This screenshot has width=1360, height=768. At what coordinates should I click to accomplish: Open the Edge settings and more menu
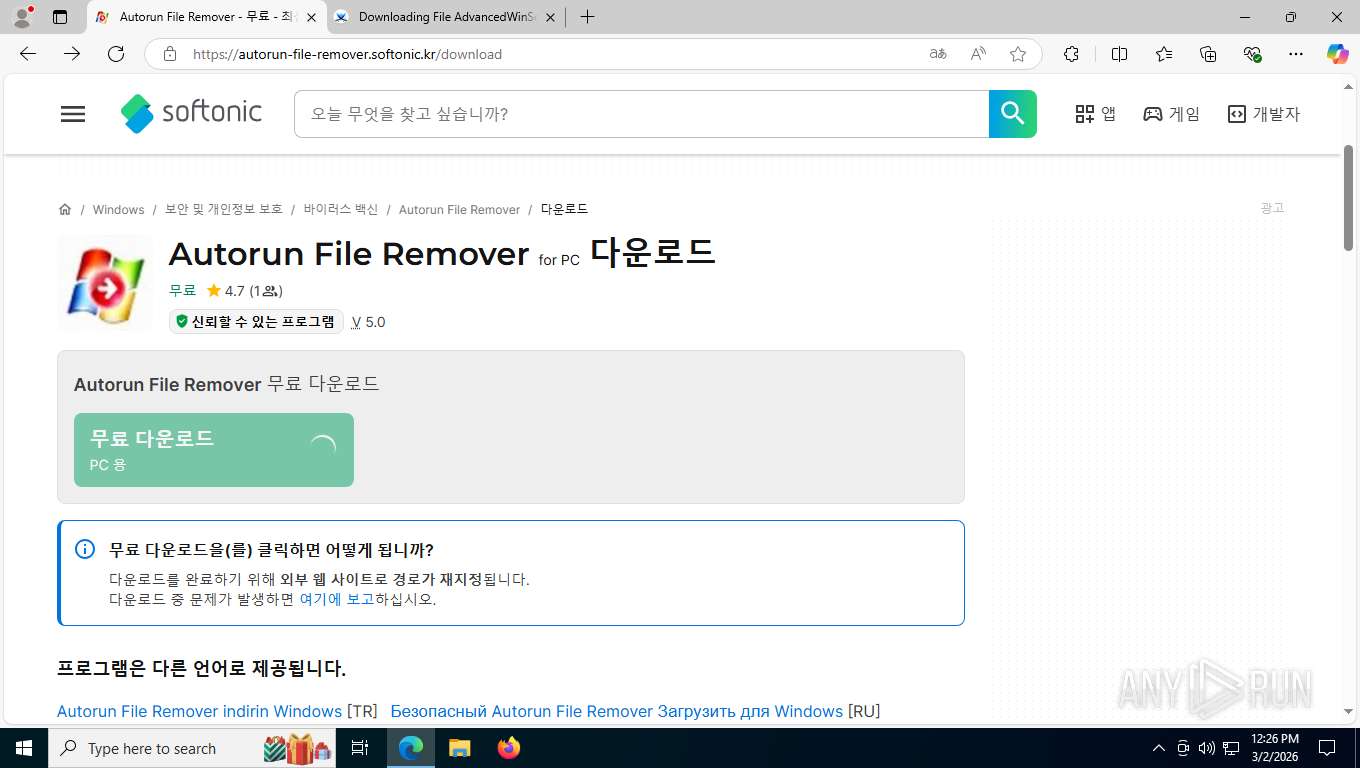tap(1296, 54)
